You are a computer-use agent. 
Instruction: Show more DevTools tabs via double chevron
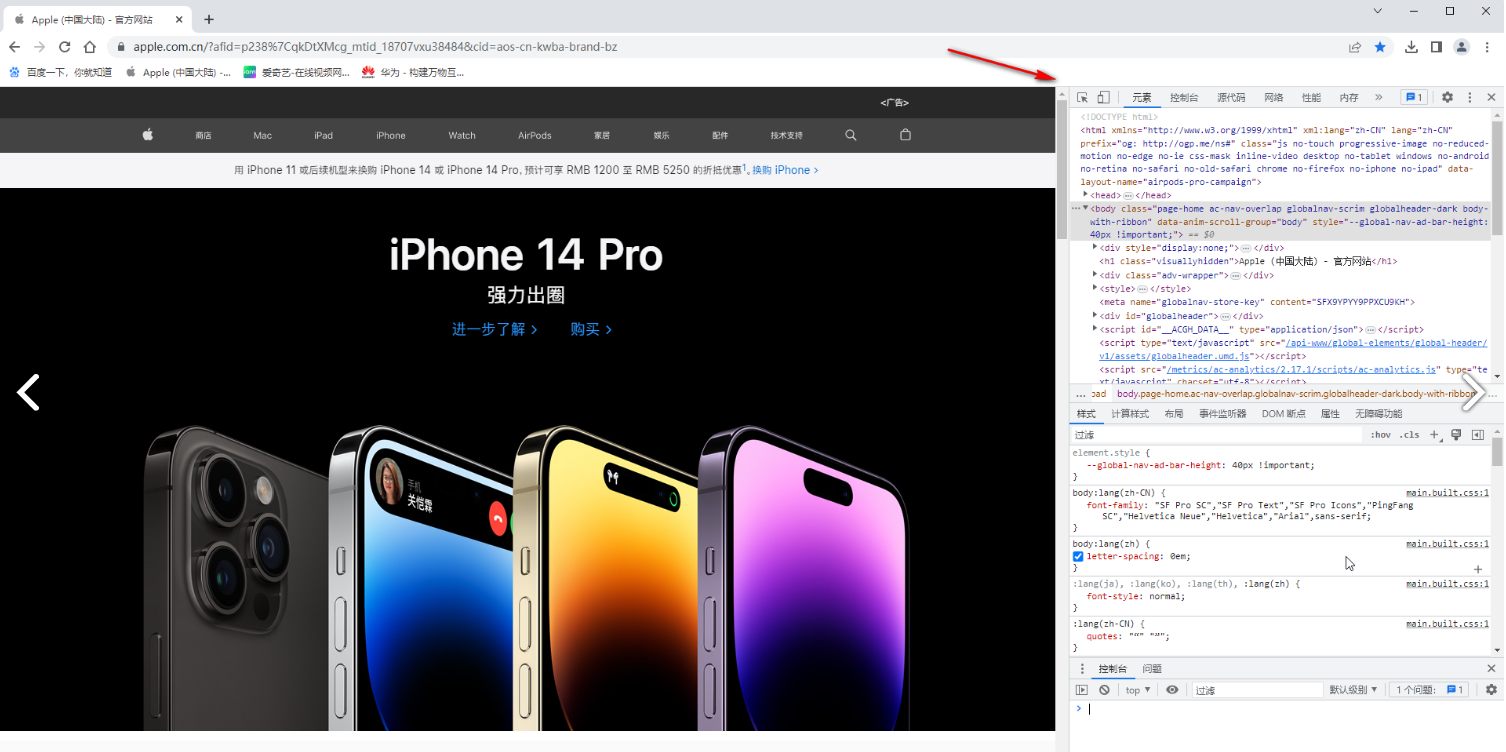point(1378,97)
